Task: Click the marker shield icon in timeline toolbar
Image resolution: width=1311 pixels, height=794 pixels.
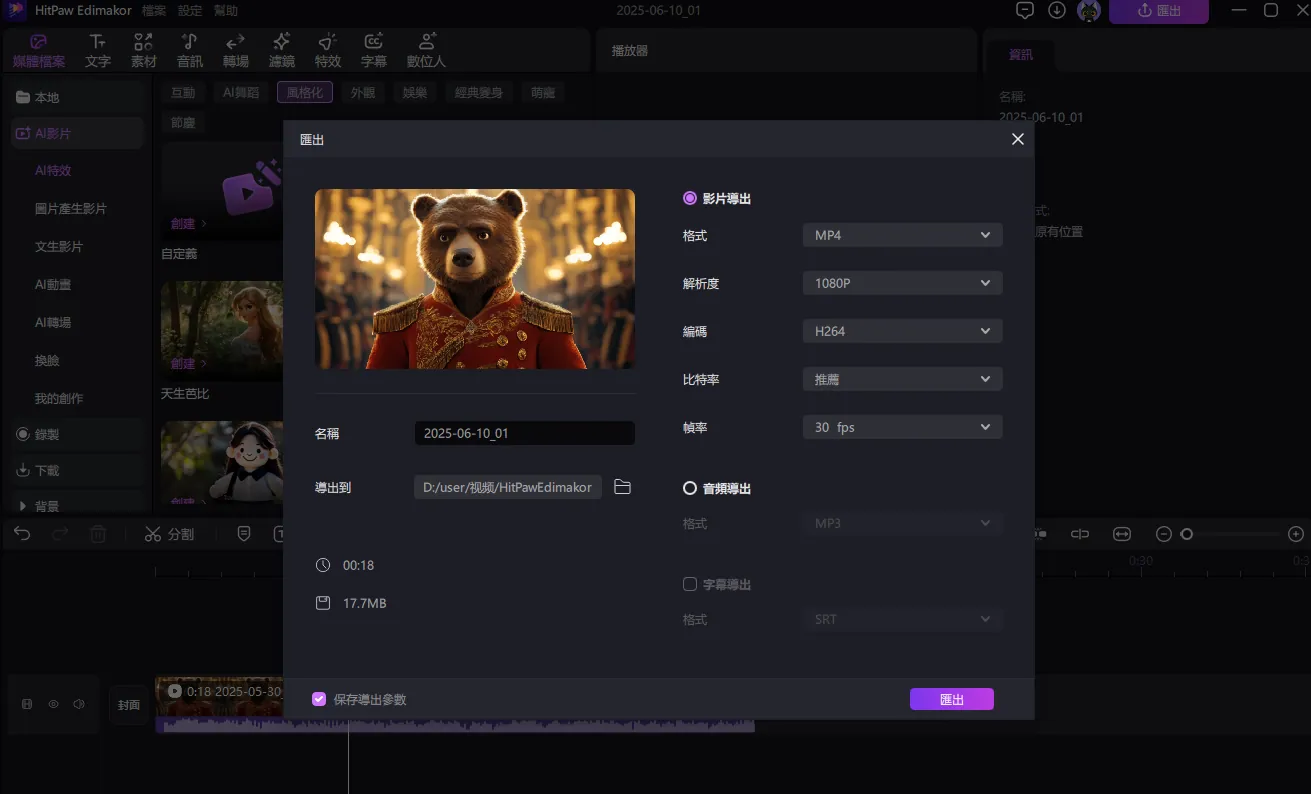Action: pos(244,534)
